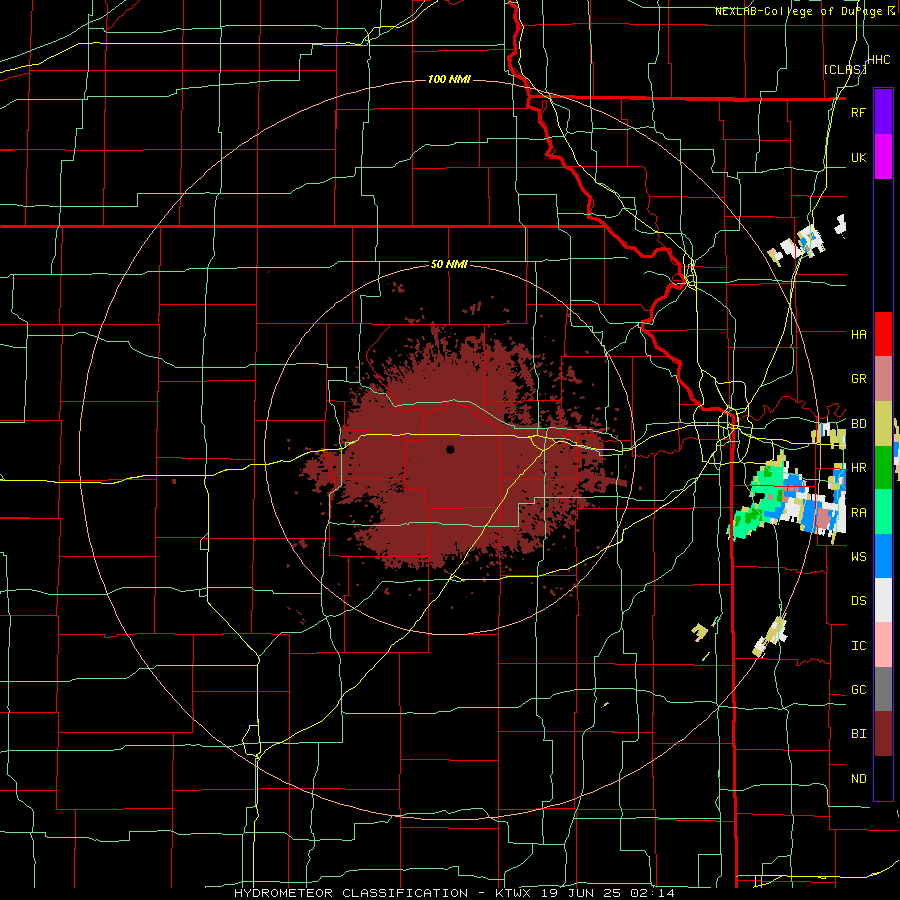Click the 'BD' legend label
This screenshot has width=900, height=900.
pyautogui.click(x=858, y=424)
